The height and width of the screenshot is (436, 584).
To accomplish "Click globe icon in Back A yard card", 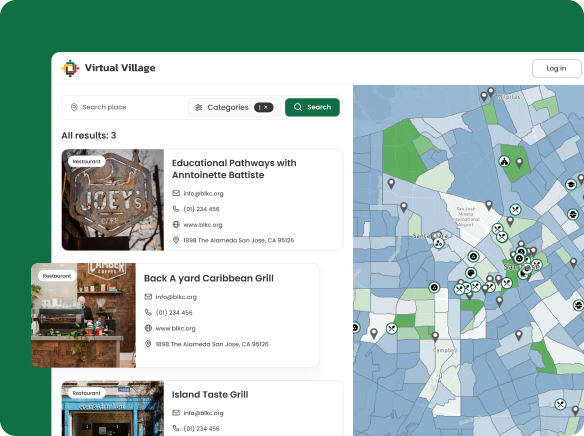I will pyautogui.click(x=148, y=328).
